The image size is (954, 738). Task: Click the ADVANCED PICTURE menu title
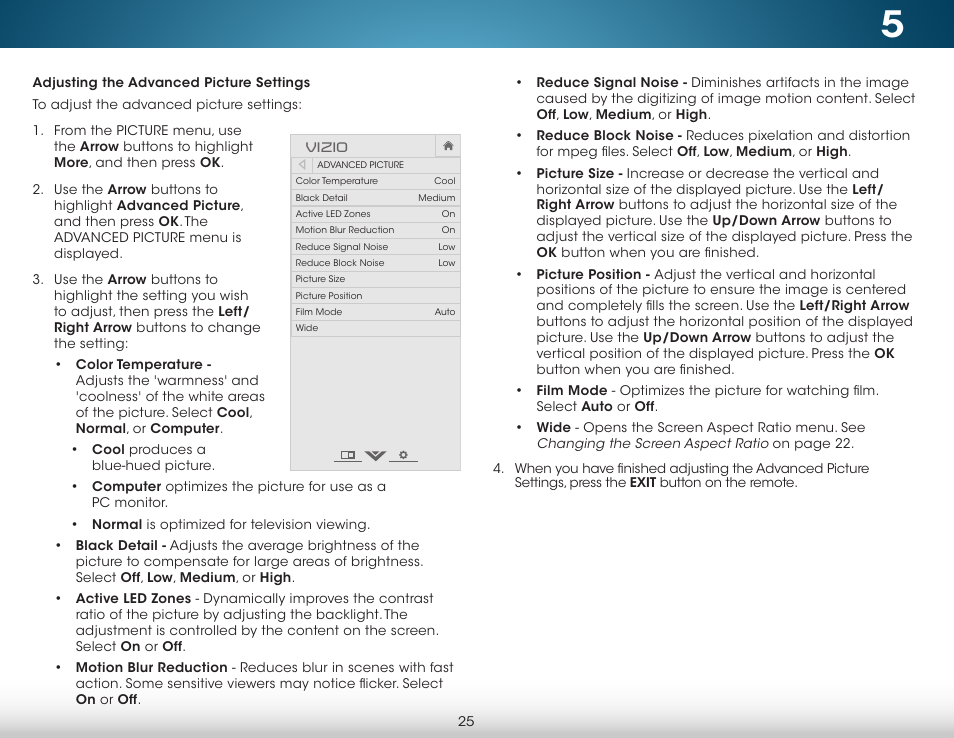(360, 165)
